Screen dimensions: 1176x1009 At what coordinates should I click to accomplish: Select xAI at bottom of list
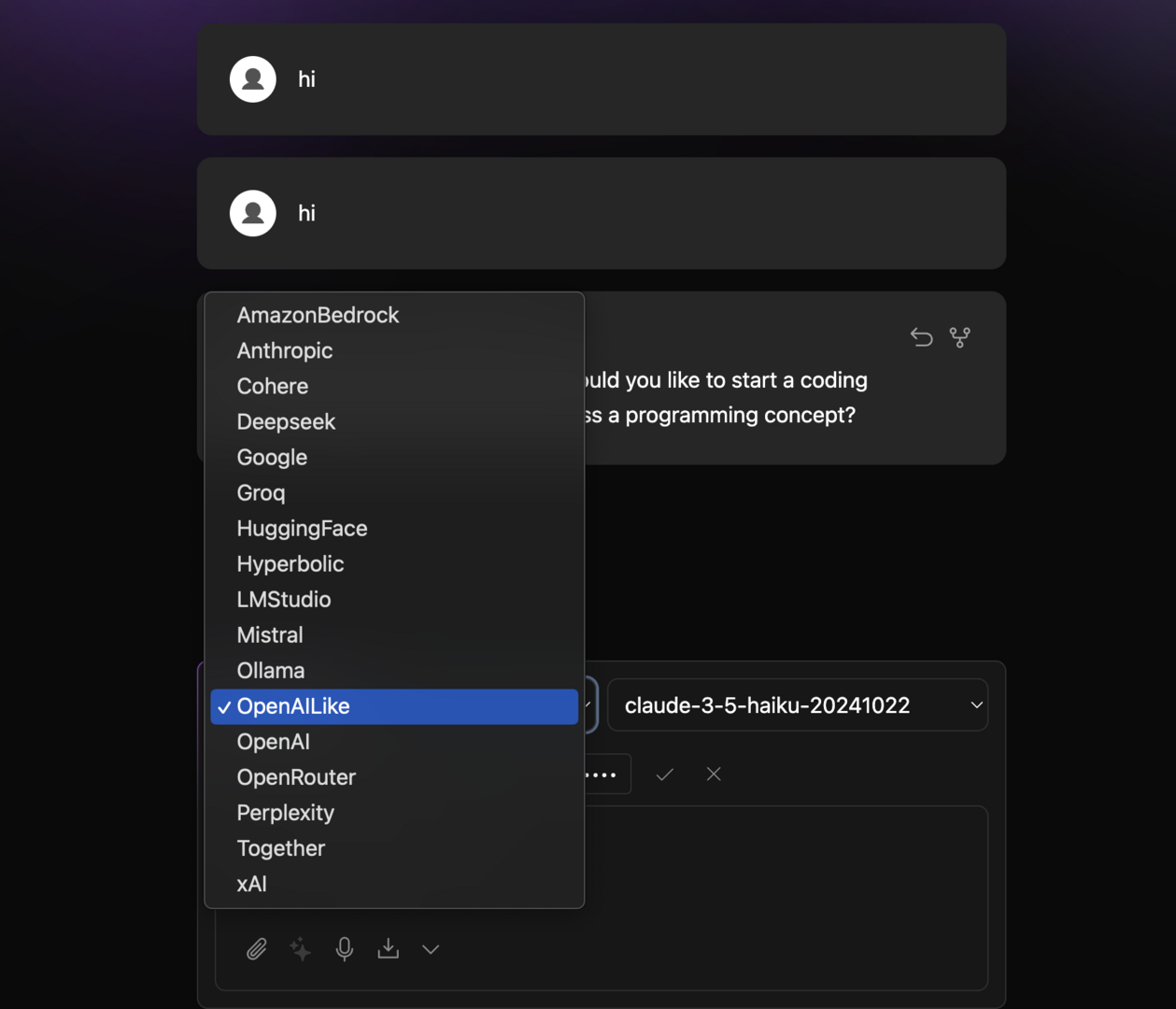(x=252, y=884)
